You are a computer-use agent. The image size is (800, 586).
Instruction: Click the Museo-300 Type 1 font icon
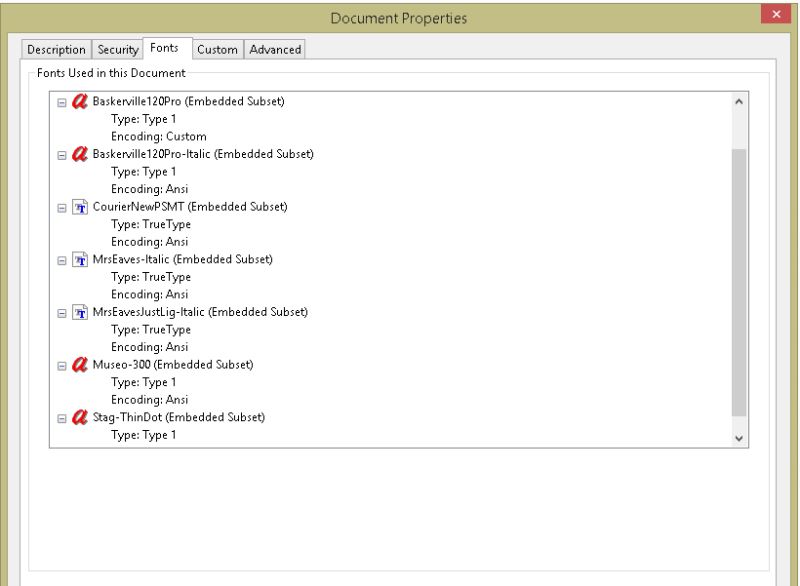(80, 365)
